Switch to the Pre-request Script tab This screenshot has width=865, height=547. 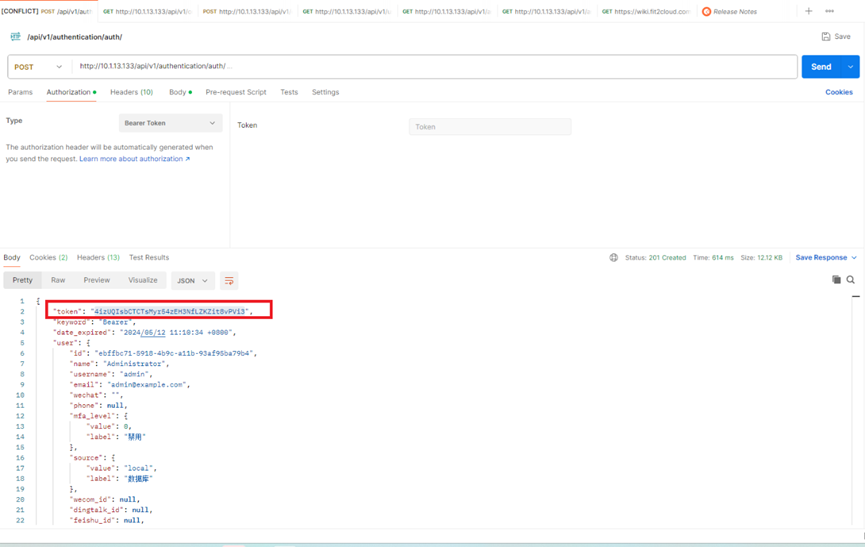coord(236,92)
